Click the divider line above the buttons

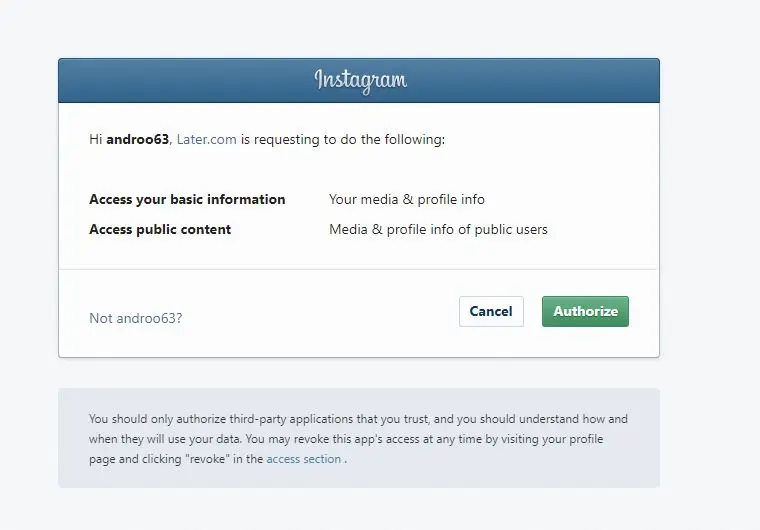359,269
